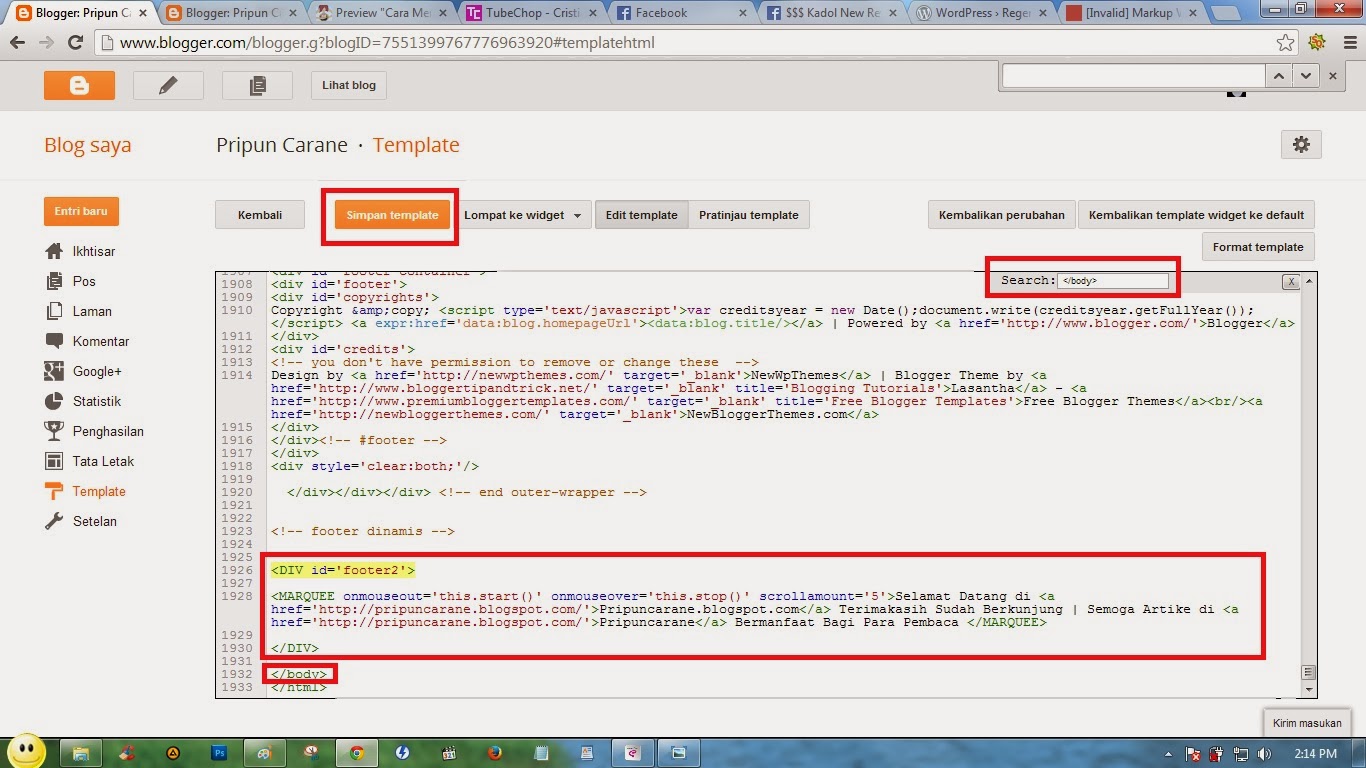Click the browser extension icon beside the star
Image resolution: width=1366 pixels, height=768 pixels.
pyautogui.click(x=1317, y=43)
